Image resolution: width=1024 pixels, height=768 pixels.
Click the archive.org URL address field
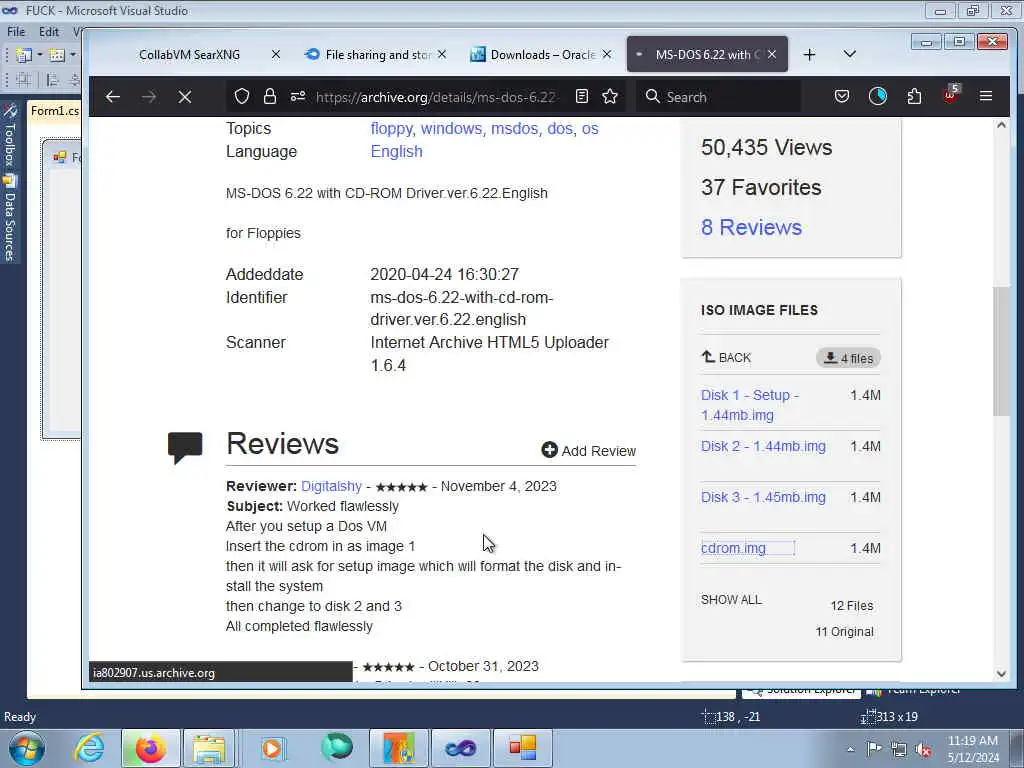pos(436,97)
